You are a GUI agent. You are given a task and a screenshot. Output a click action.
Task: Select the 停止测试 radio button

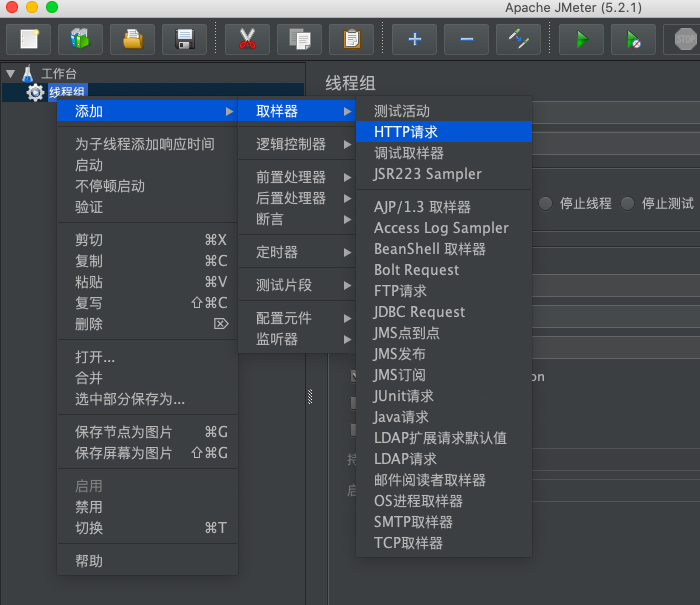(x=627, y=204)
